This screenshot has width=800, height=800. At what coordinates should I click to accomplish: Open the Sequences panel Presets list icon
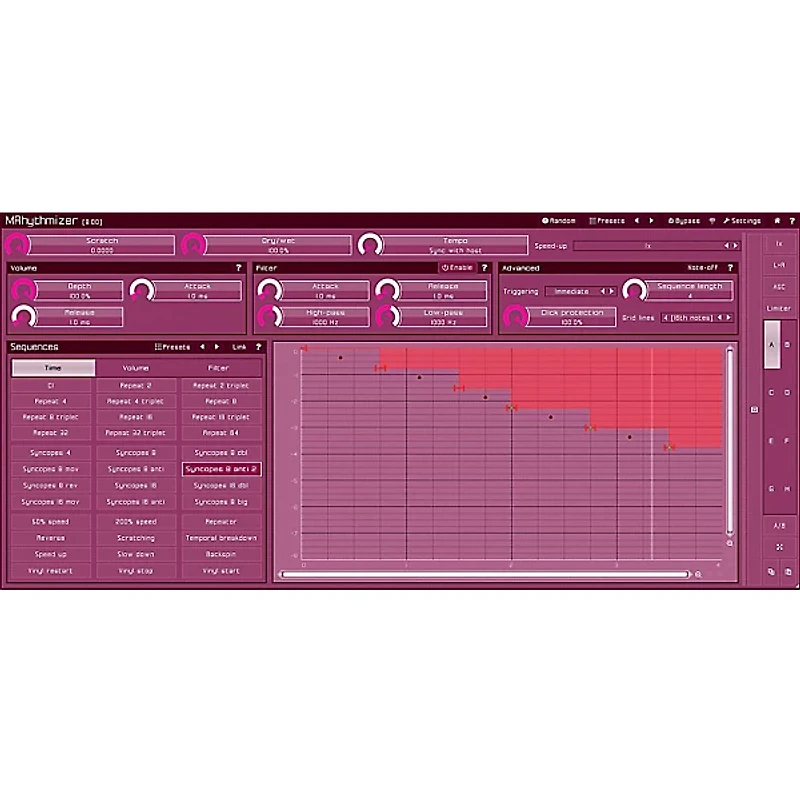157,345
